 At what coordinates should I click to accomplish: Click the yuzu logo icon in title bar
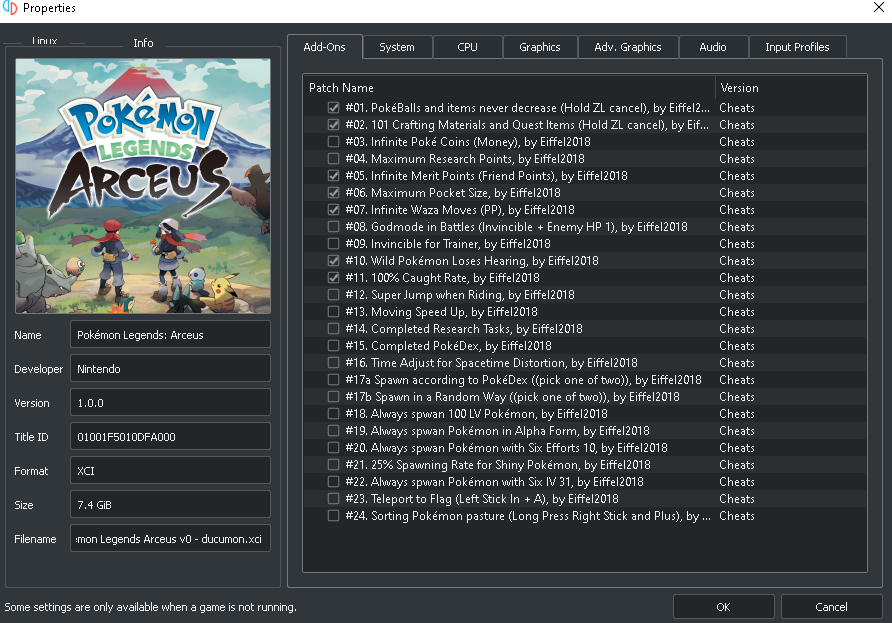coord(10,7)
